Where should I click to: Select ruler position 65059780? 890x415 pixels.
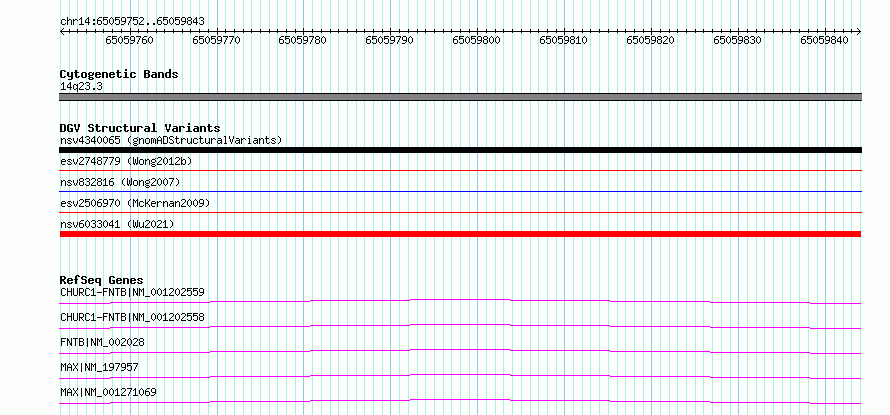point(303,40)
